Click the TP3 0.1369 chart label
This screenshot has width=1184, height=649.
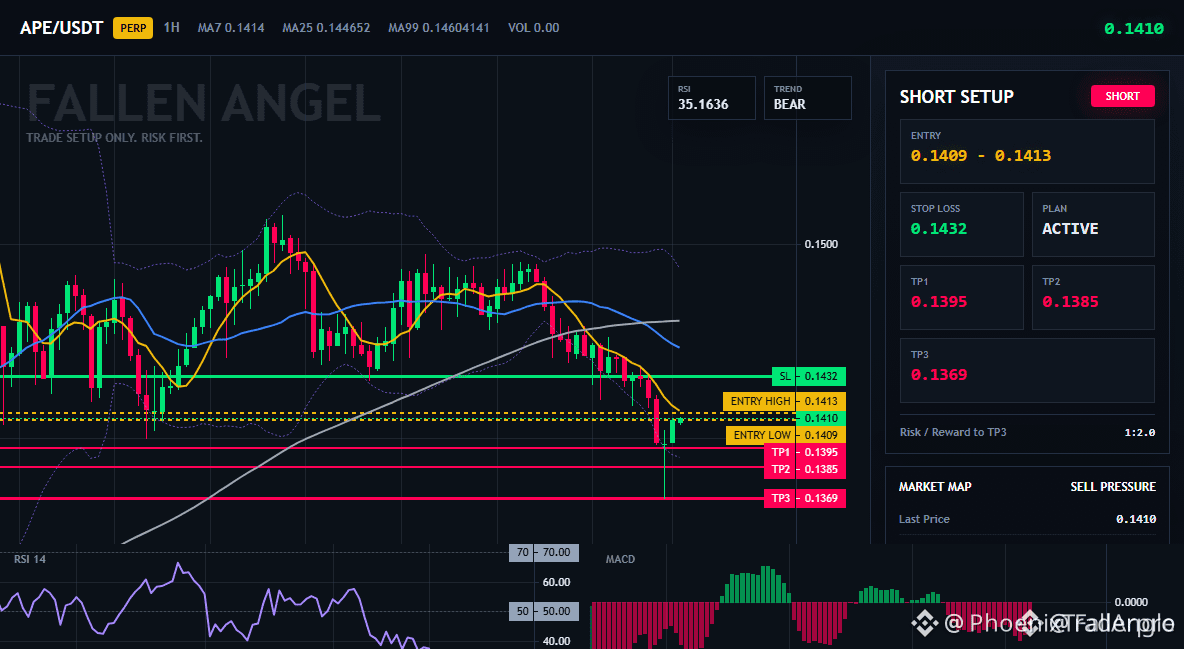pyautogui.click(x=805, y=498)
